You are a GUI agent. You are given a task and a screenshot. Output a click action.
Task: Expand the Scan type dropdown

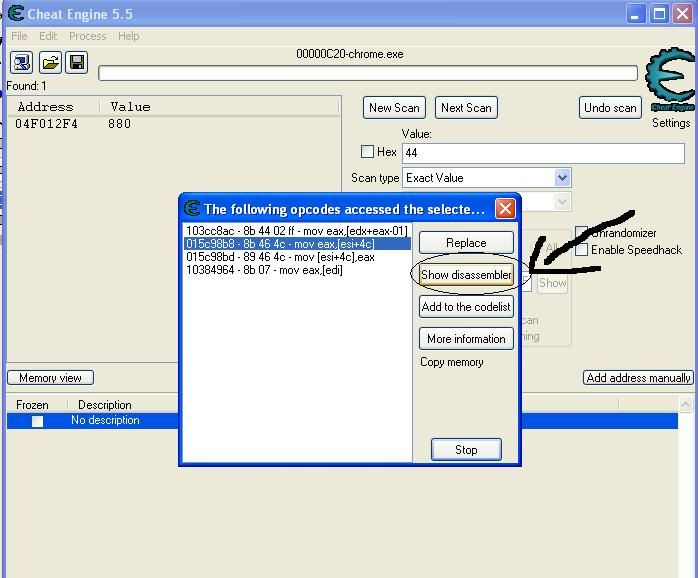[562, 178]
